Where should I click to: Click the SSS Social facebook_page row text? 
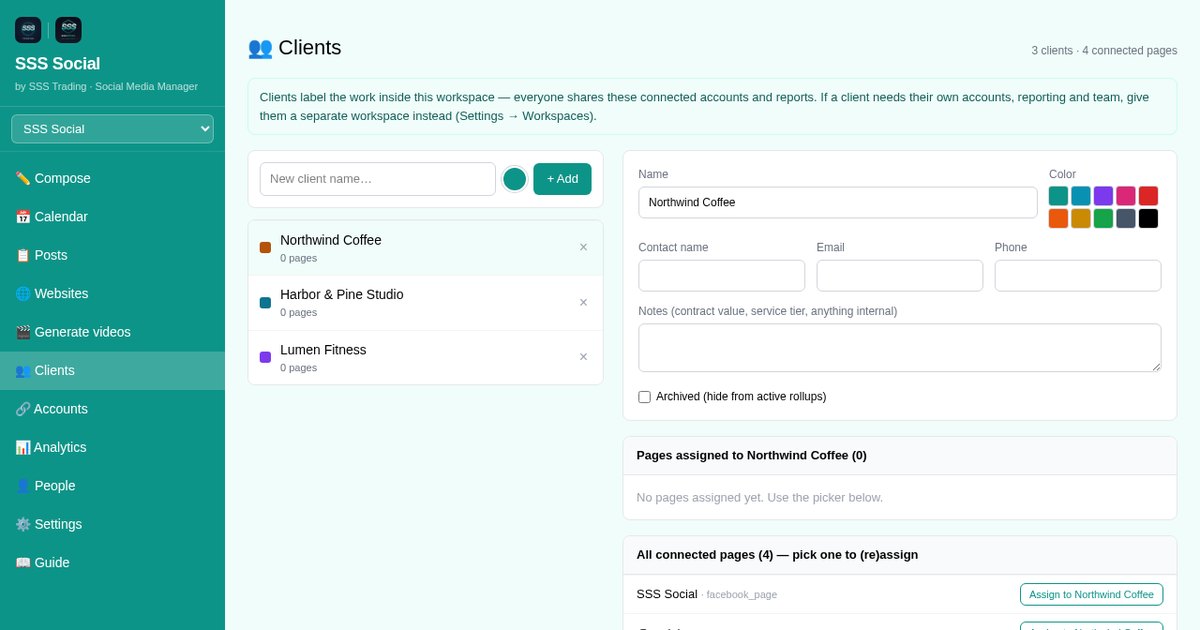tap(706, 594)
